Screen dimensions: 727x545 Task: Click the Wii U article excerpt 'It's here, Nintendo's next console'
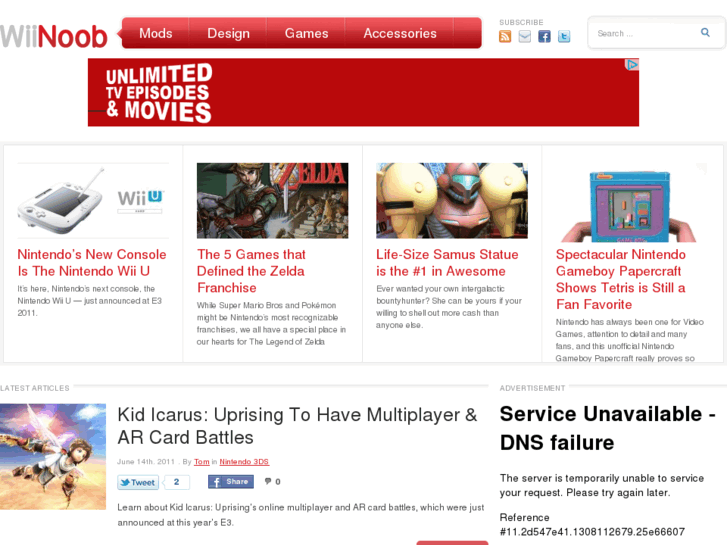point(89,301)
